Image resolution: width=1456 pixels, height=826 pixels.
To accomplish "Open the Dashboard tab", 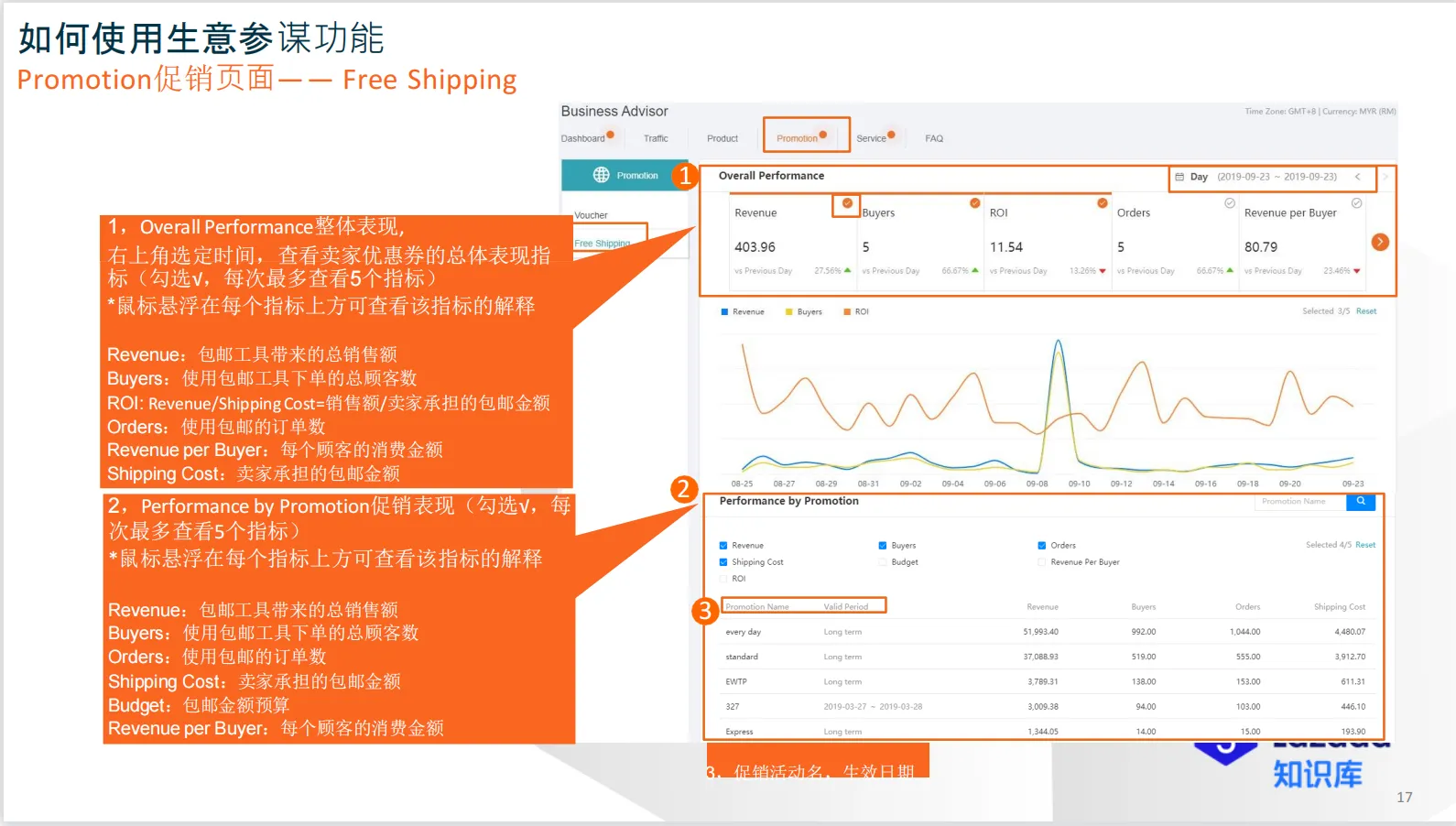I will 583,139.
